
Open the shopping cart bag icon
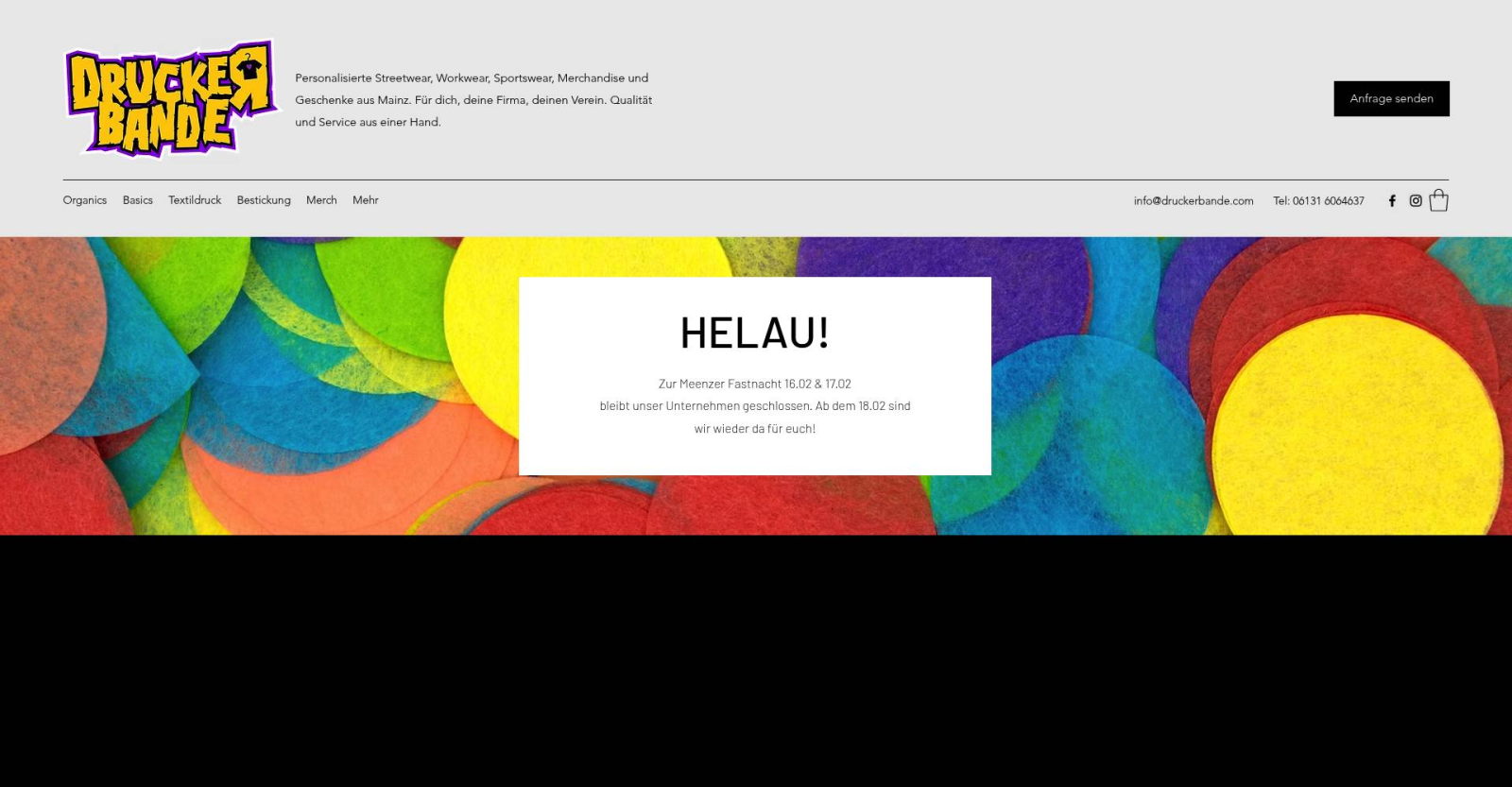coord(1438,200)
